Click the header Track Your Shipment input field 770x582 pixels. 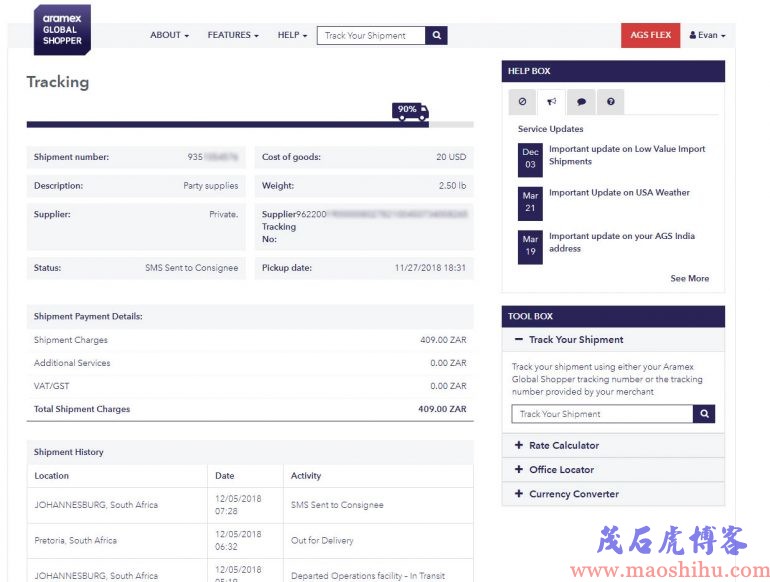(x=371, y=35)
